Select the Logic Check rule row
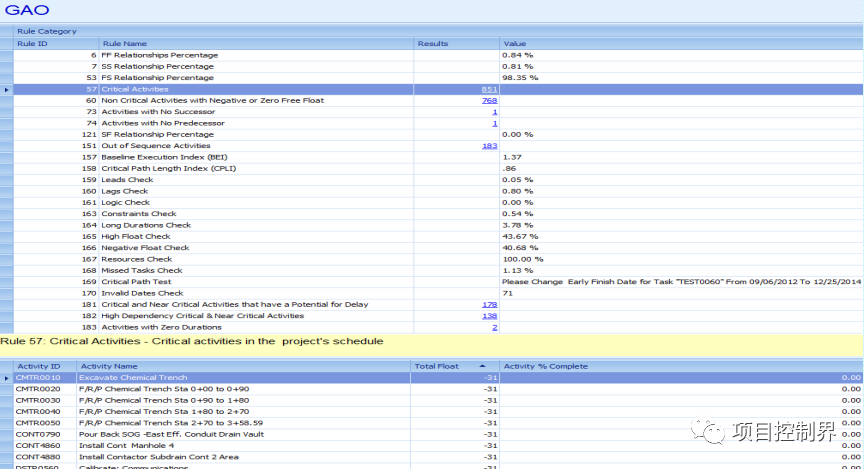 coord(439,202)
